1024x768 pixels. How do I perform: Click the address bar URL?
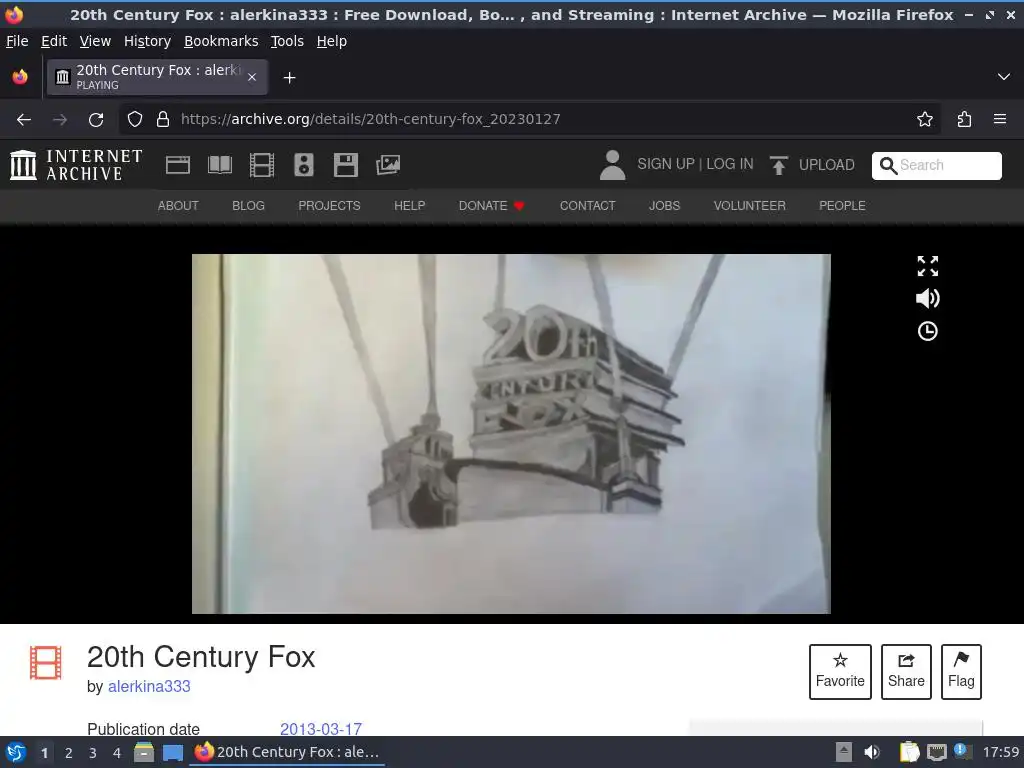point(370,119)
